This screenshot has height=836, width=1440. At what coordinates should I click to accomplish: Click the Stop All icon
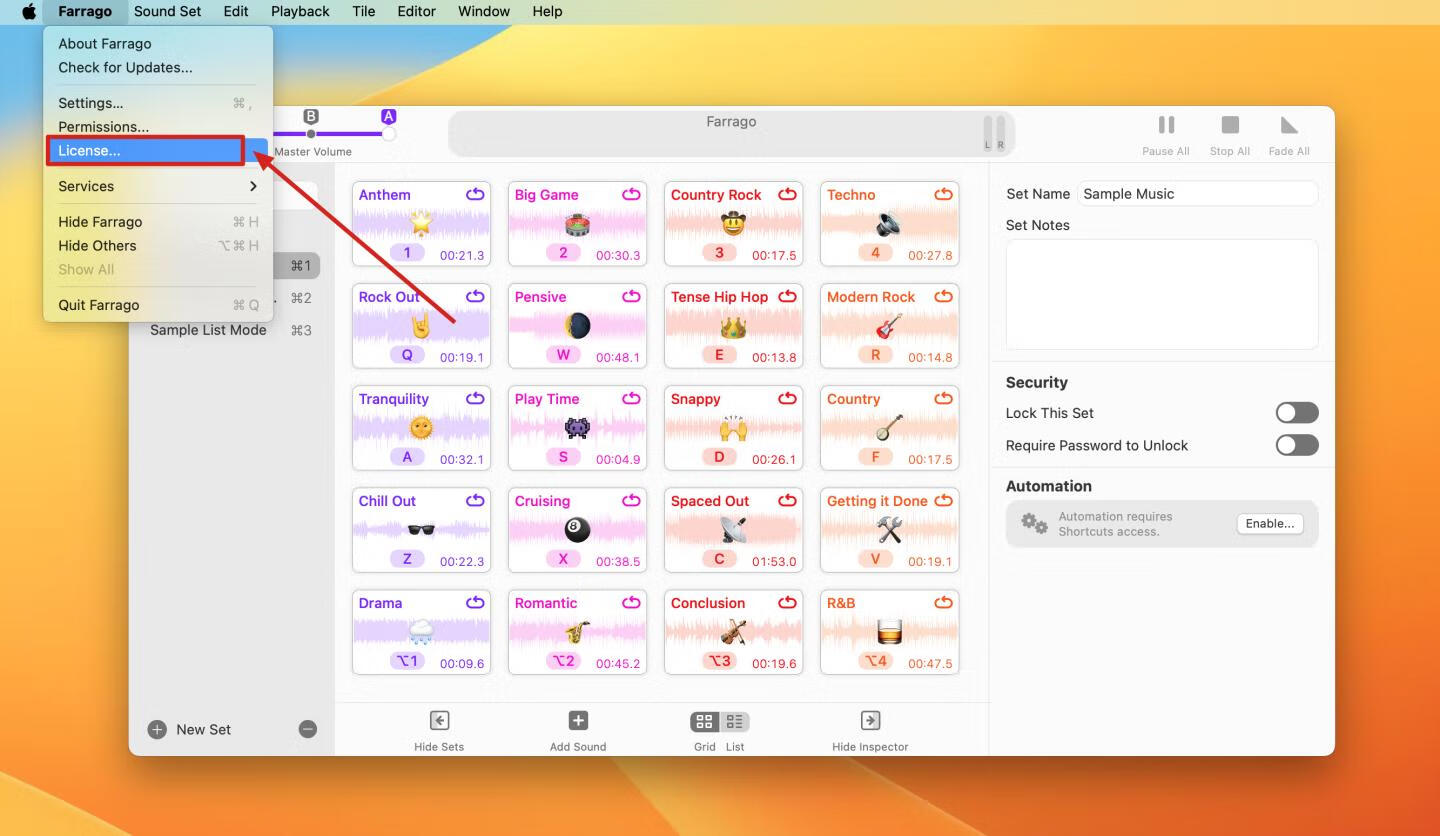pyautogui.click(x=1230, y=125)
